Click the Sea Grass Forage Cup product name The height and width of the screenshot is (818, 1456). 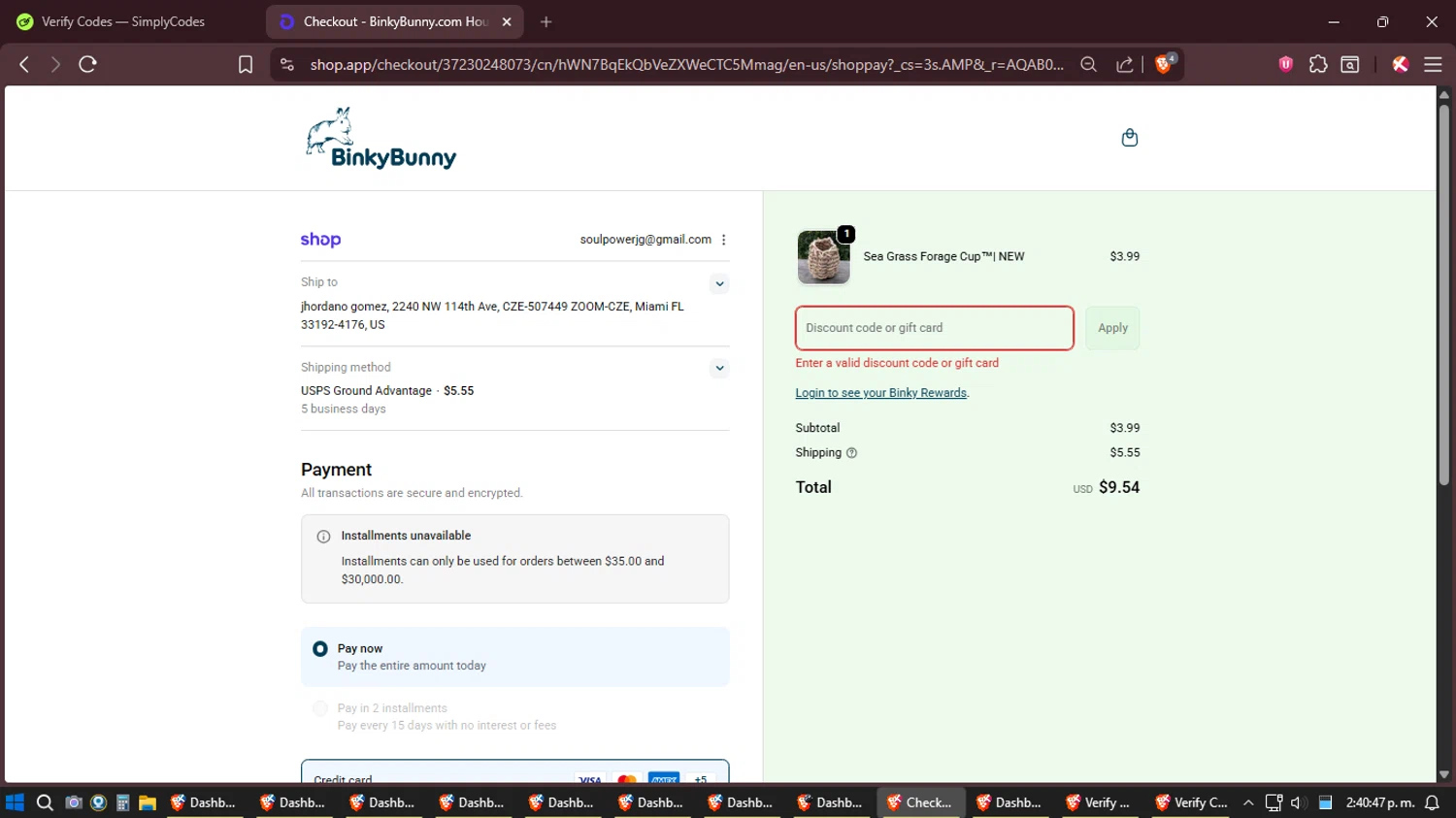(x=943, y=257)
